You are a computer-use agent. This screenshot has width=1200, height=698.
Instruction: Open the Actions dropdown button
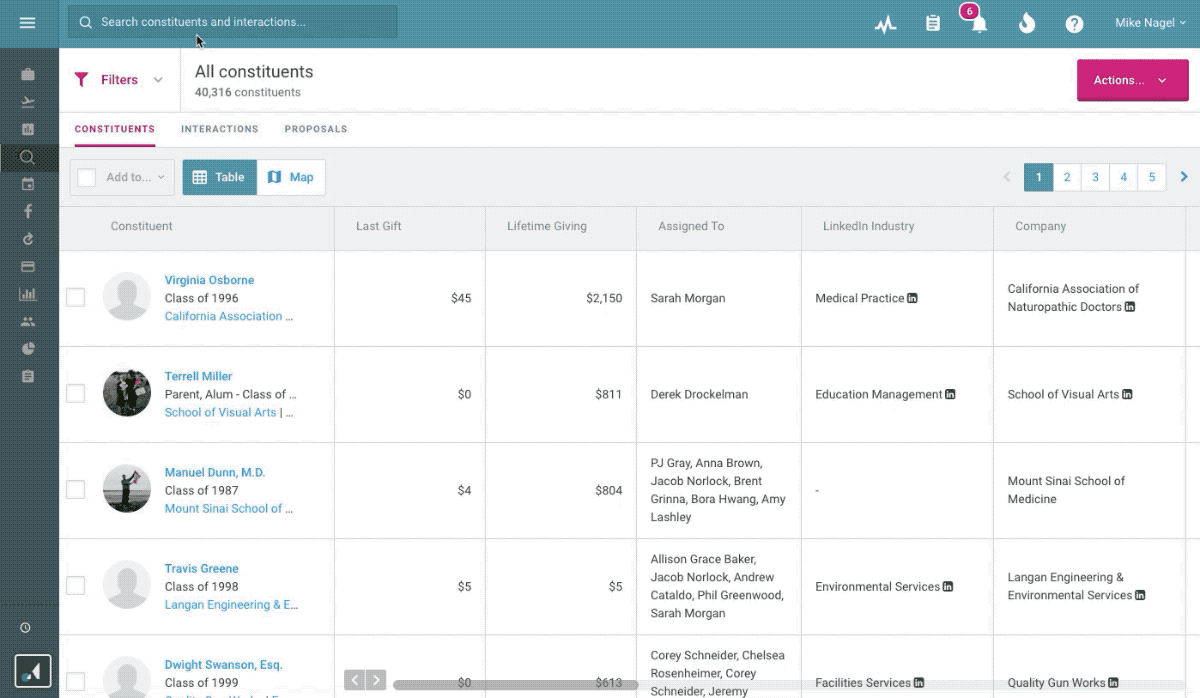[x=1132, y=80]
